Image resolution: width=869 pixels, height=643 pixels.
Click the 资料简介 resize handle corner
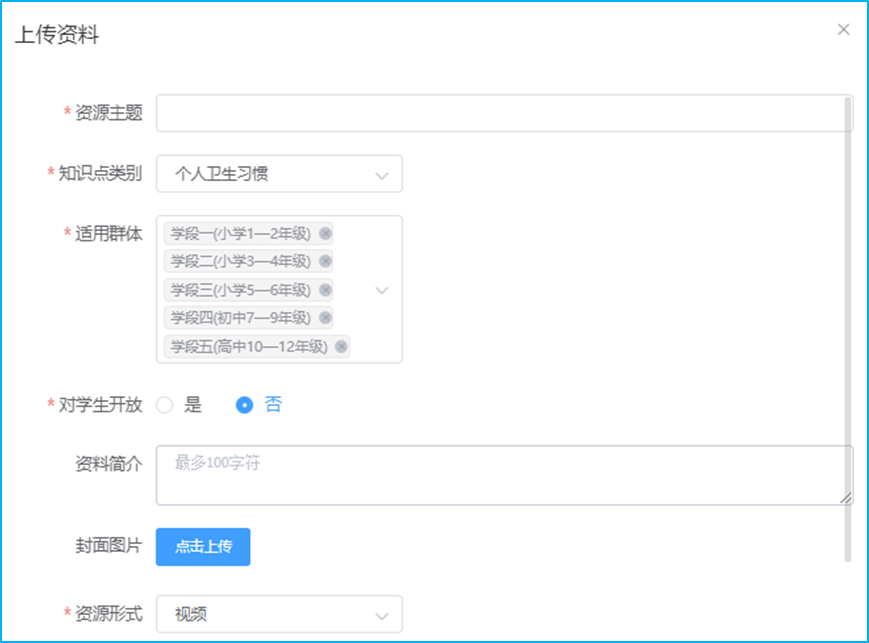[846, 498]
